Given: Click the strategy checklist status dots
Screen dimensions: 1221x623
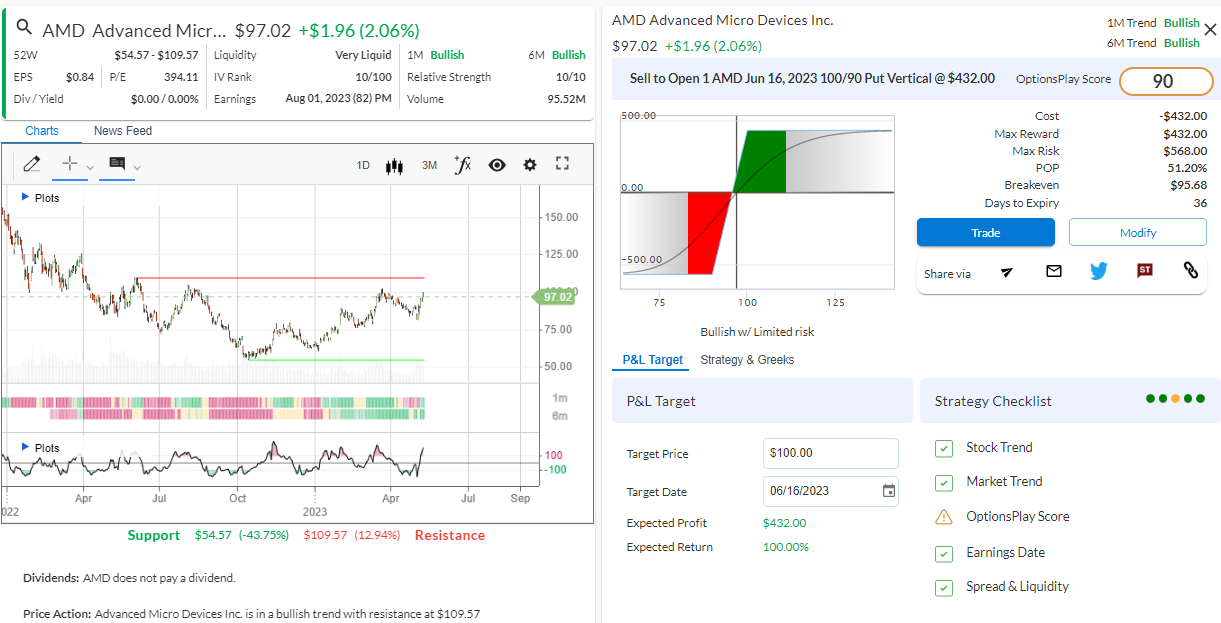Looking at the screenshot, I should coord(1175,399).
